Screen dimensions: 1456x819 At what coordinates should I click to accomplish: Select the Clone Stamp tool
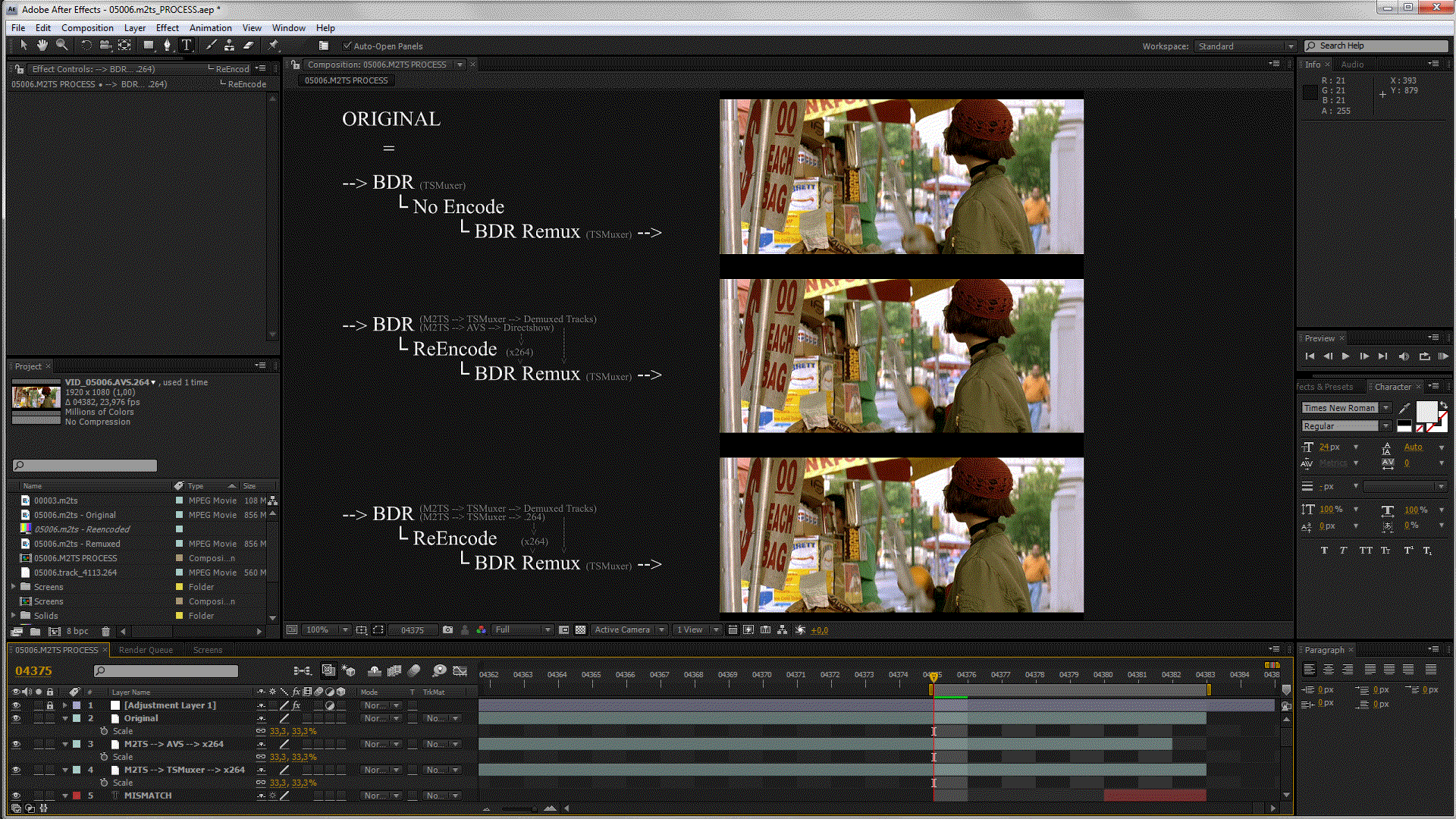pos(229,45)
